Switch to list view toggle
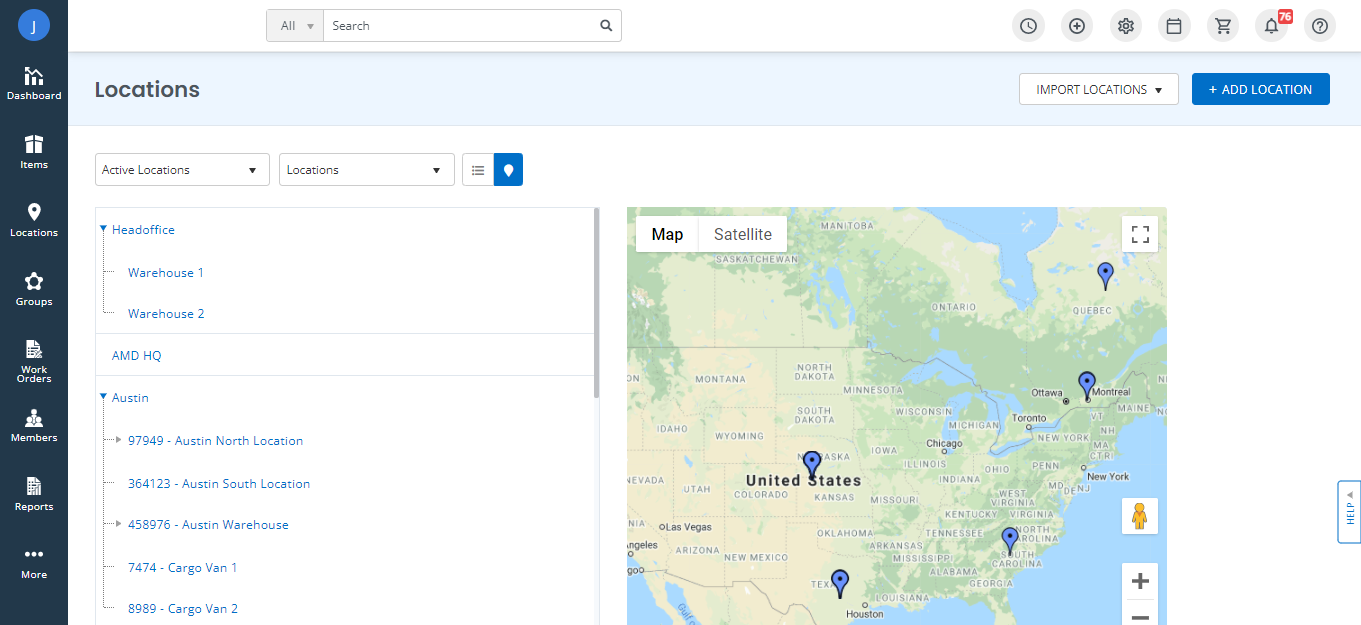 point(478,170)
